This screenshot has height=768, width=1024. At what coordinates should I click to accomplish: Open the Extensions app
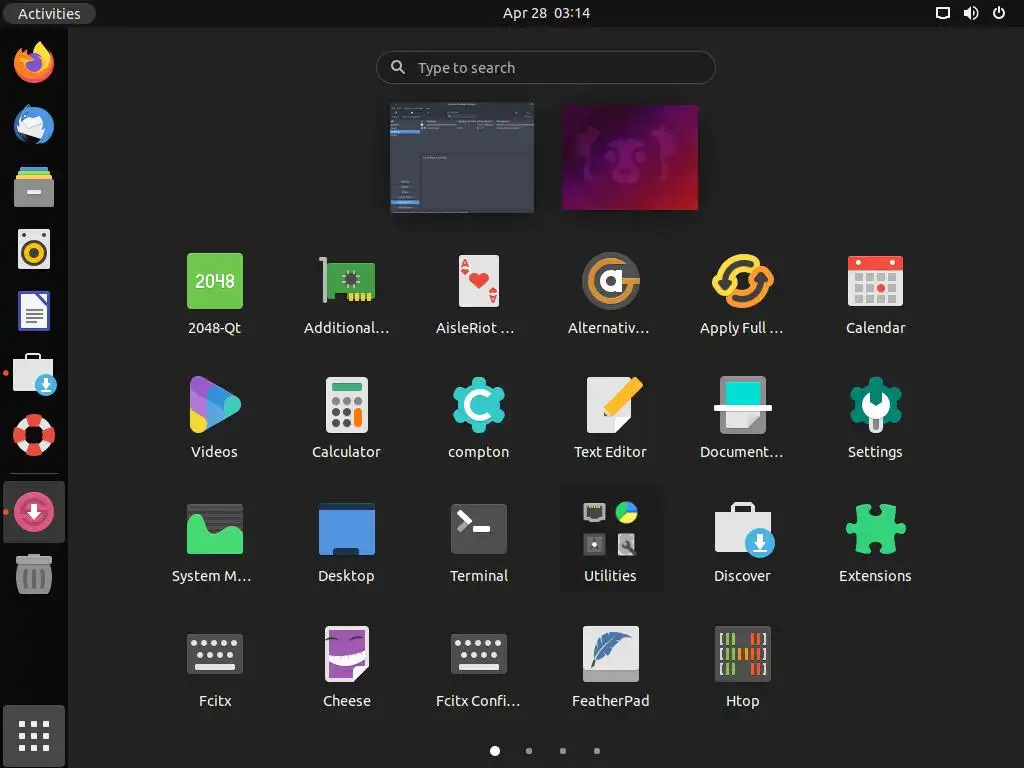(875, 542)
